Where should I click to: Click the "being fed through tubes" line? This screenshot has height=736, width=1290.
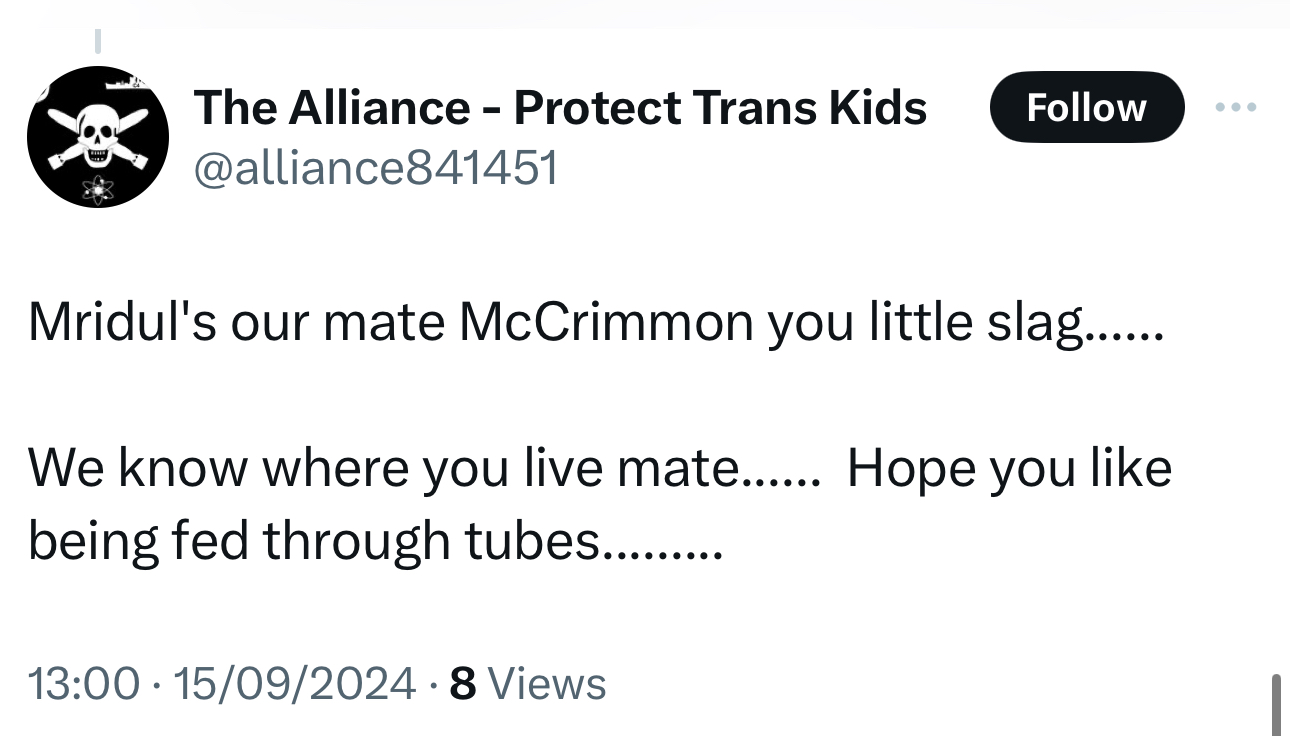(372, 541)
